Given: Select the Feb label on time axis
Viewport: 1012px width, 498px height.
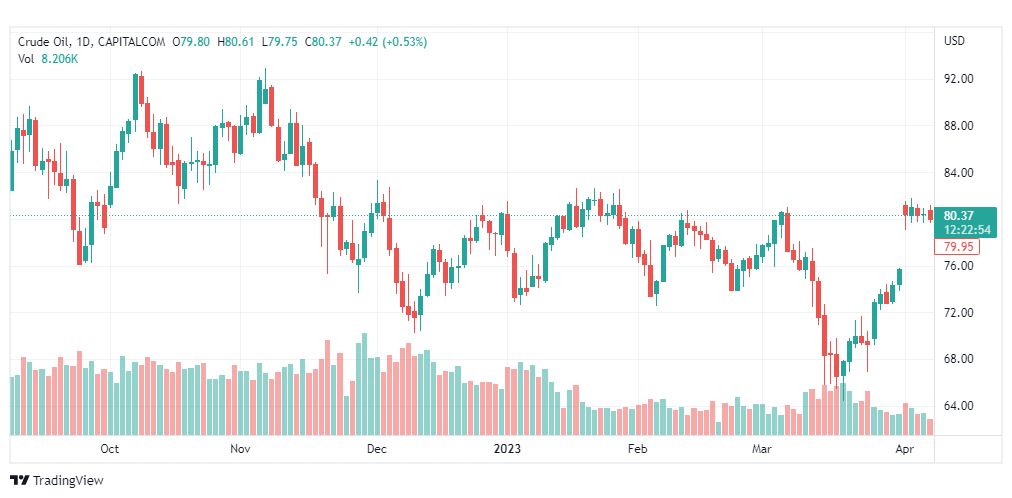Looking at the screenshot, I should coord(638,449).
